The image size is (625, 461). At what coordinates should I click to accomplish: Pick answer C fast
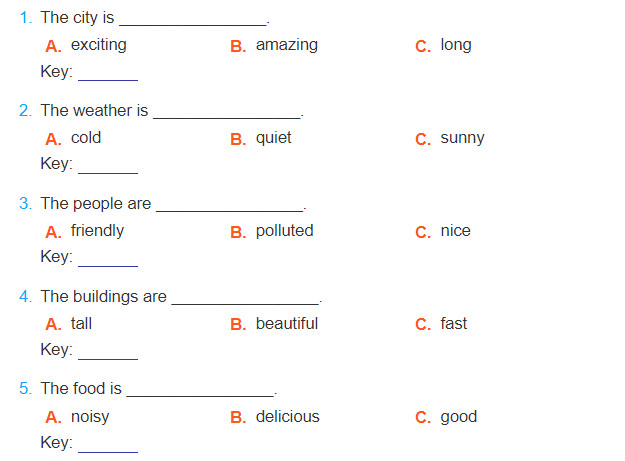pos(441,324)
